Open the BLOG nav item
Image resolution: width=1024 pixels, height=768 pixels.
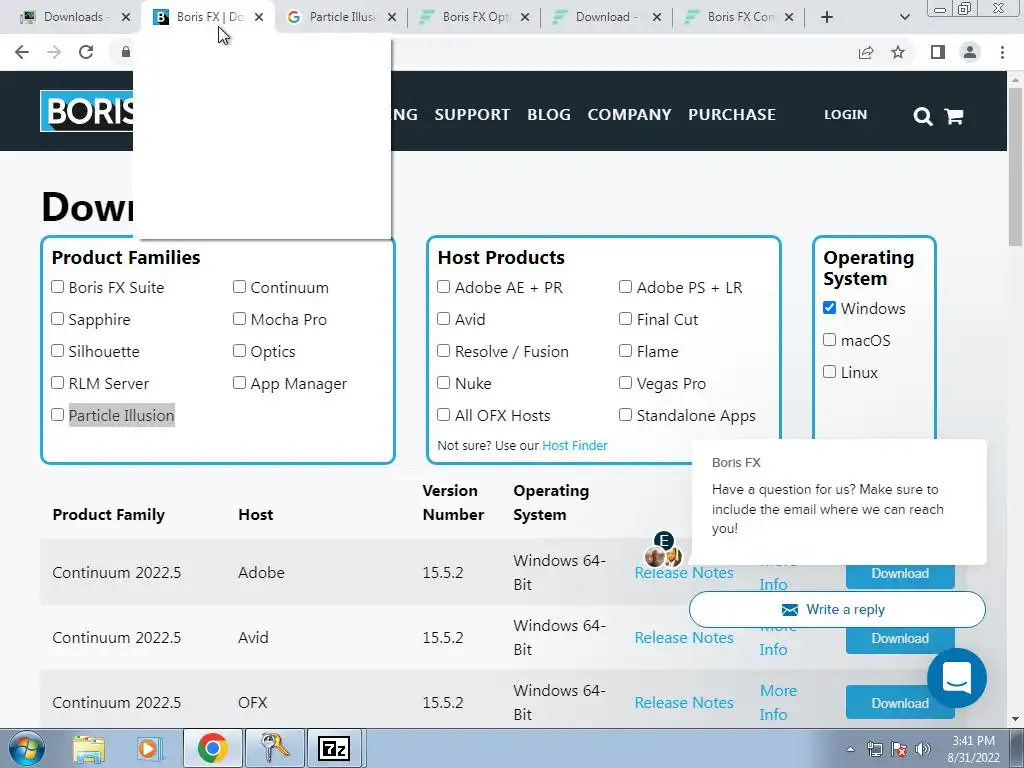click(549, 115)
